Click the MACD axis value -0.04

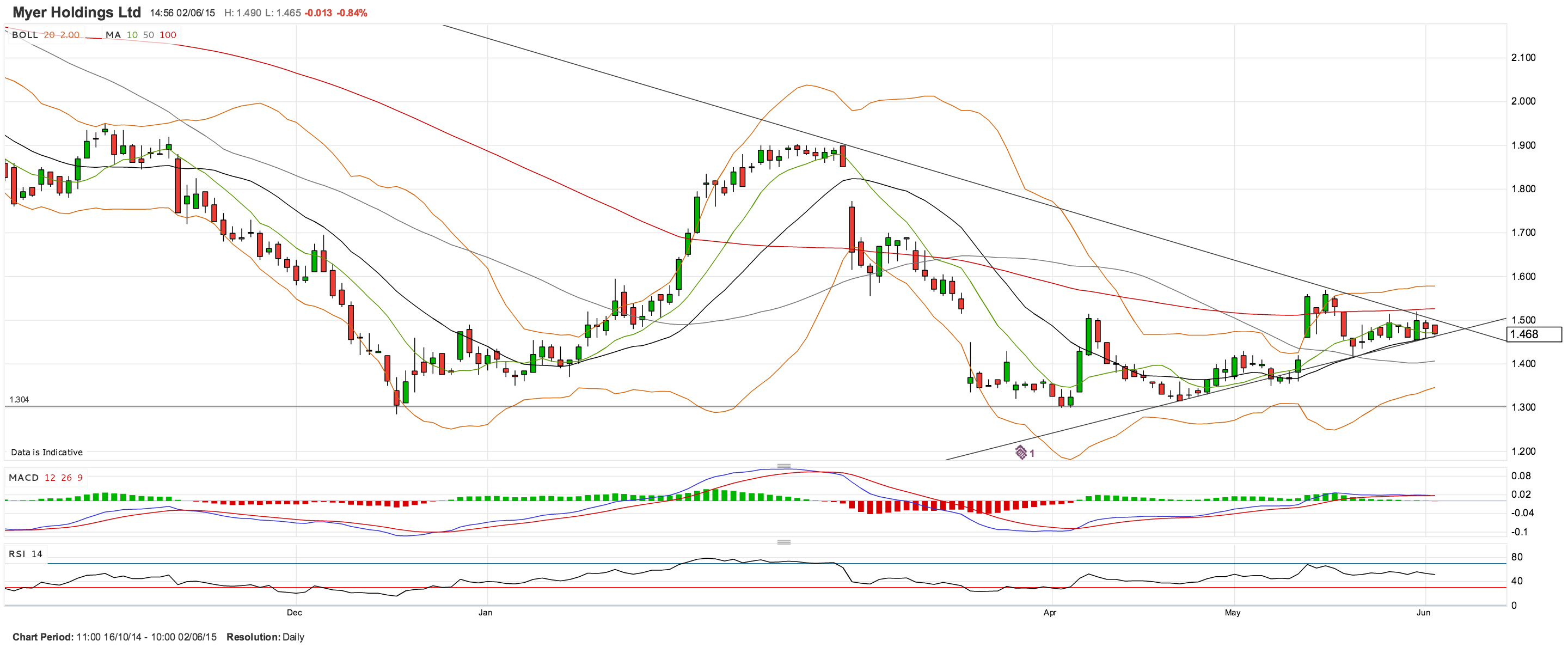[x=1522, y=513]
